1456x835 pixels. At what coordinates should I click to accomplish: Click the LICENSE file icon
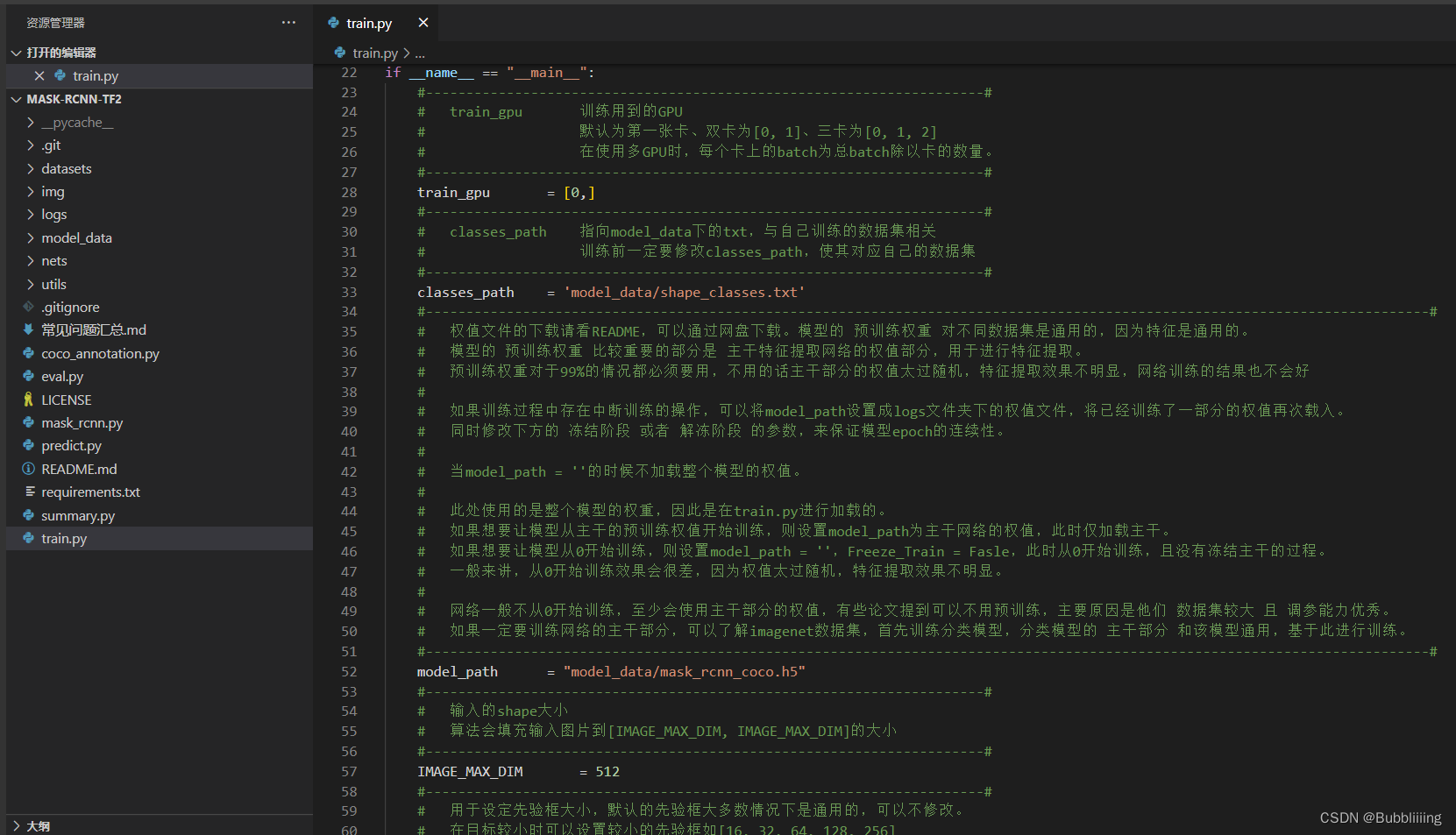tap(29, 400)
